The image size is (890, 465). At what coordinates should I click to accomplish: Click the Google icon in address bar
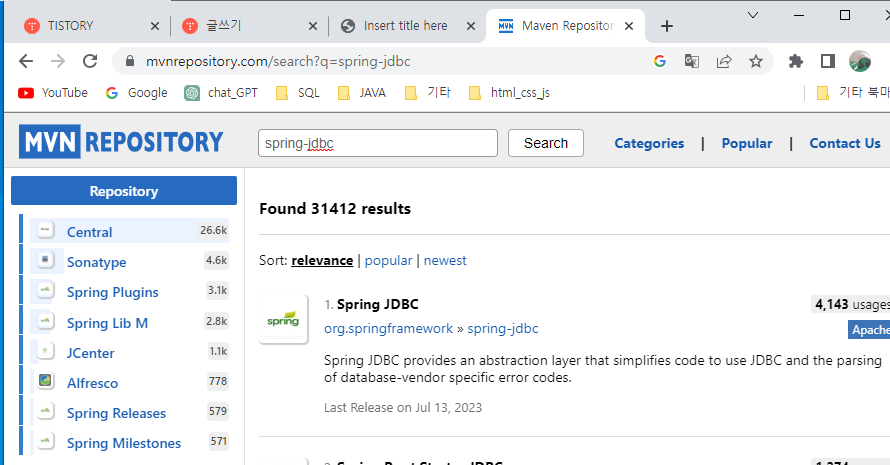pyautogui.click(x=660, y=61)
